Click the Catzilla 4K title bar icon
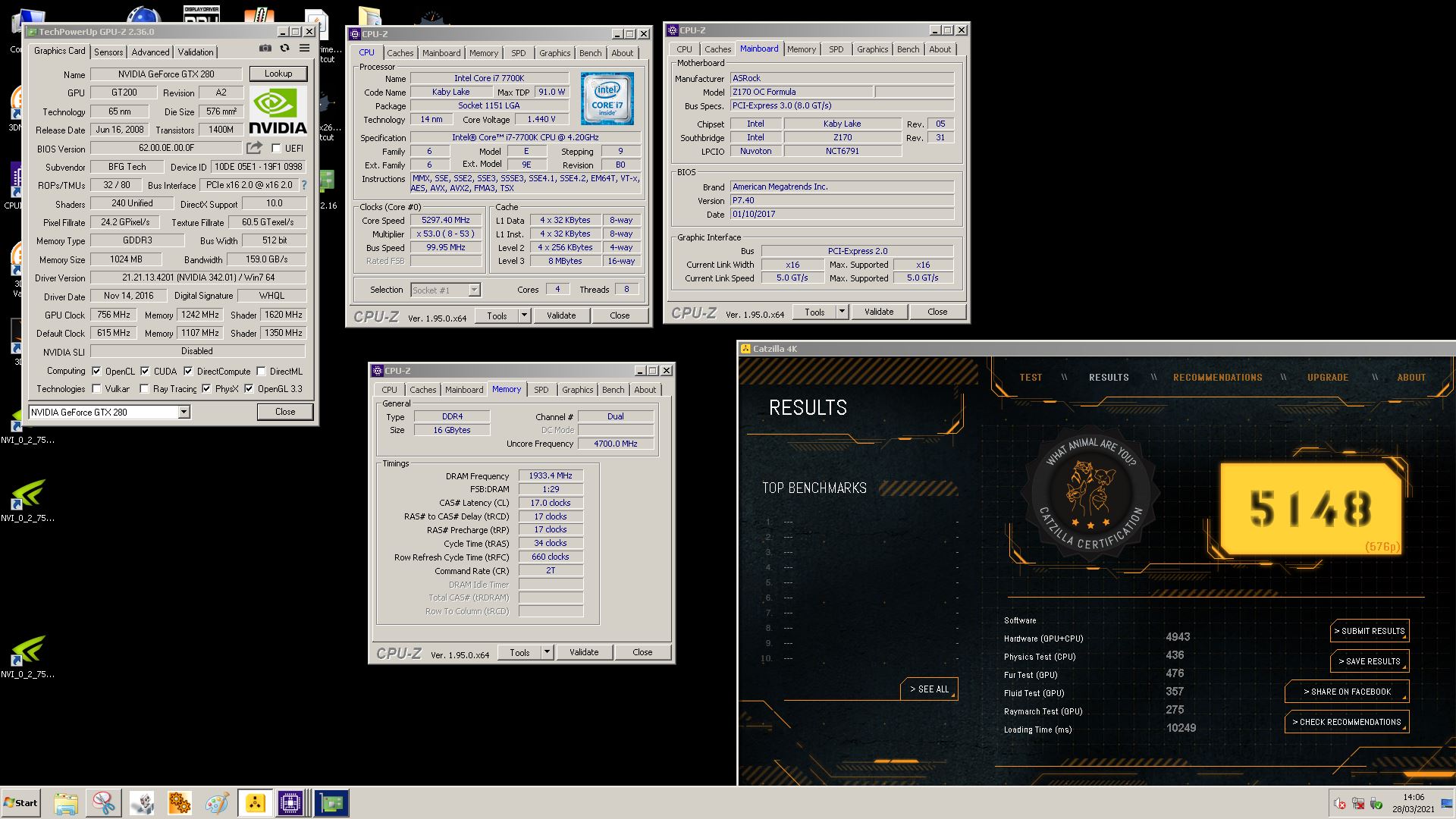Screen dimensions: 1456x819 [x=745, y=349]
